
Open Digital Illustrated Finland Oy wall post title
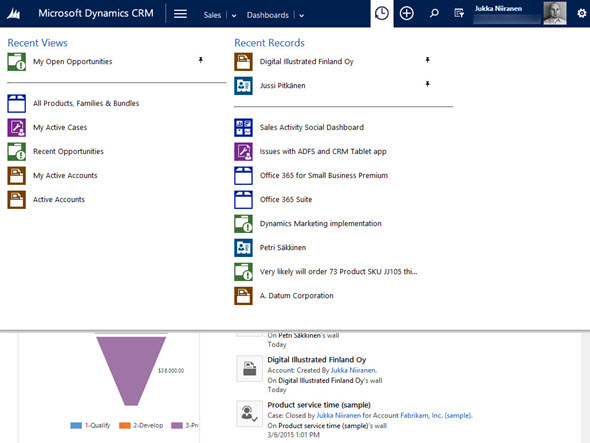click(x=317, y=360)
